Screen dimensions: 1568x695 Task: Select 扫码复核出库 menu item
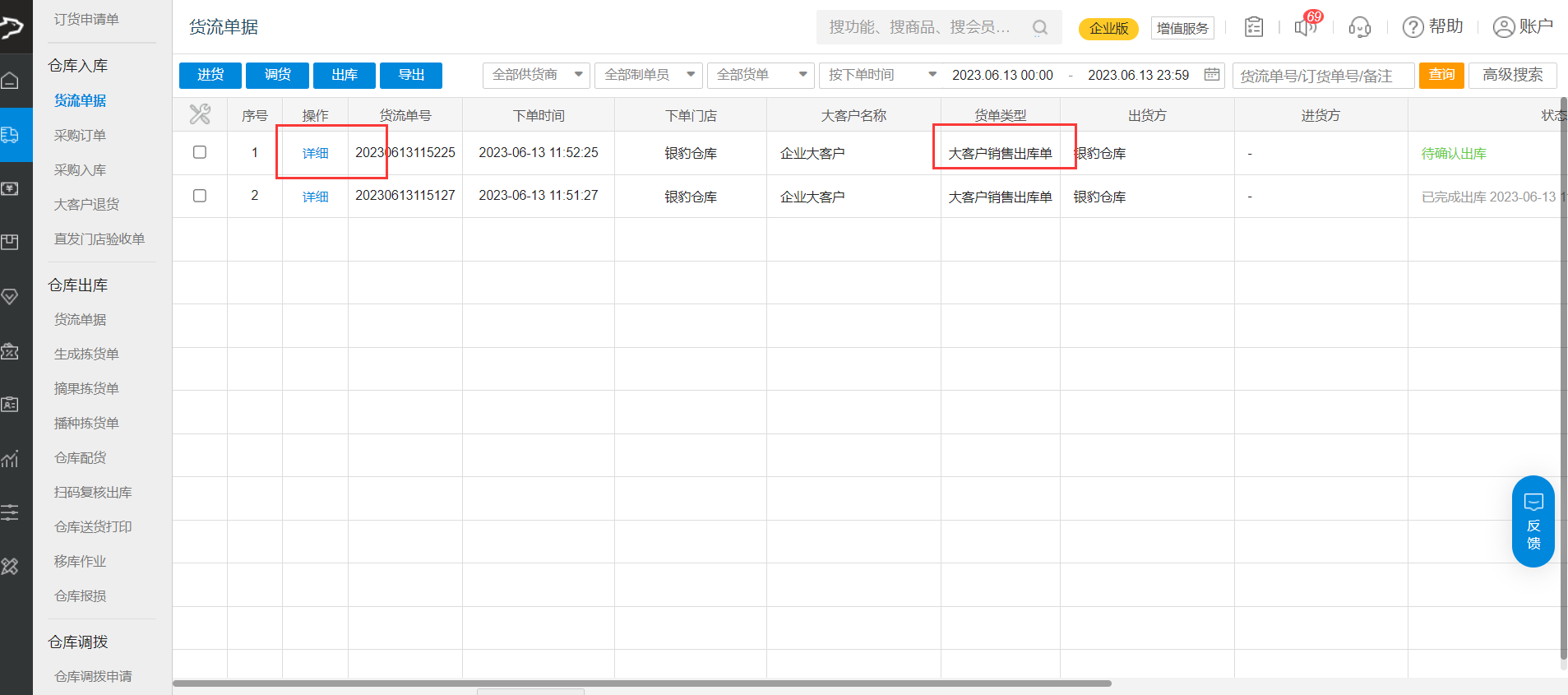[x=93, y=492]
